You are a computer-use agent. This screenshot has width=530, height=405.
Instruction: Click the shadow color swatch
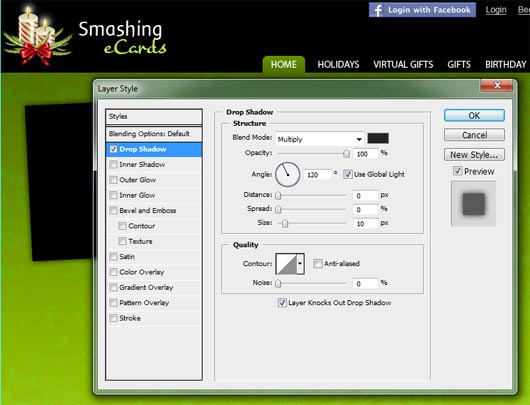(378, 138)
